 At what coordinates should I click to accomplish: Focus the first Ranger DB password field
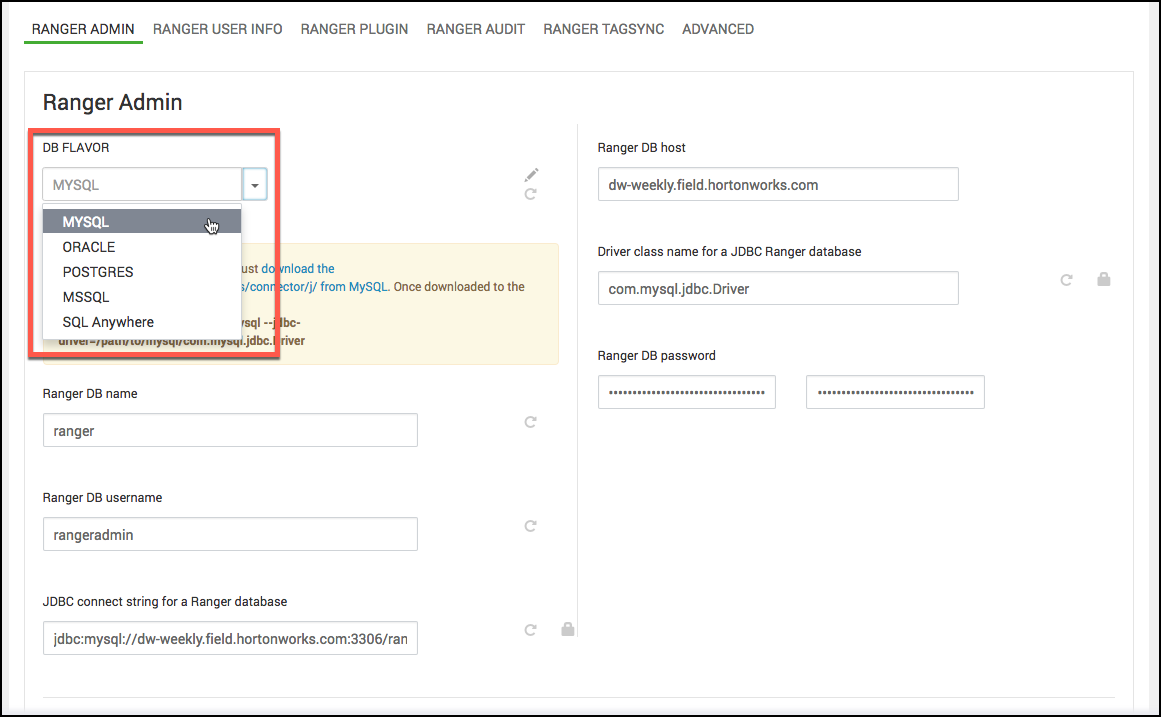[x=686, y=392]
